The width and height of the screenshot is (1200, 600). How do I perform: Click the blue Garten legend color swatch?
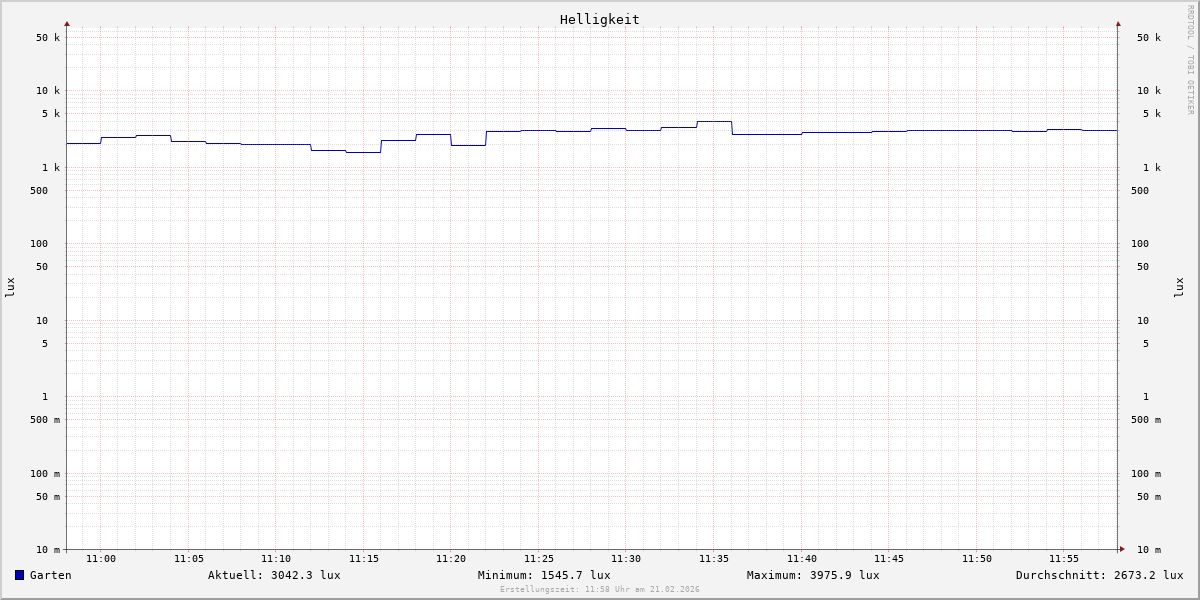pos(19,575)
